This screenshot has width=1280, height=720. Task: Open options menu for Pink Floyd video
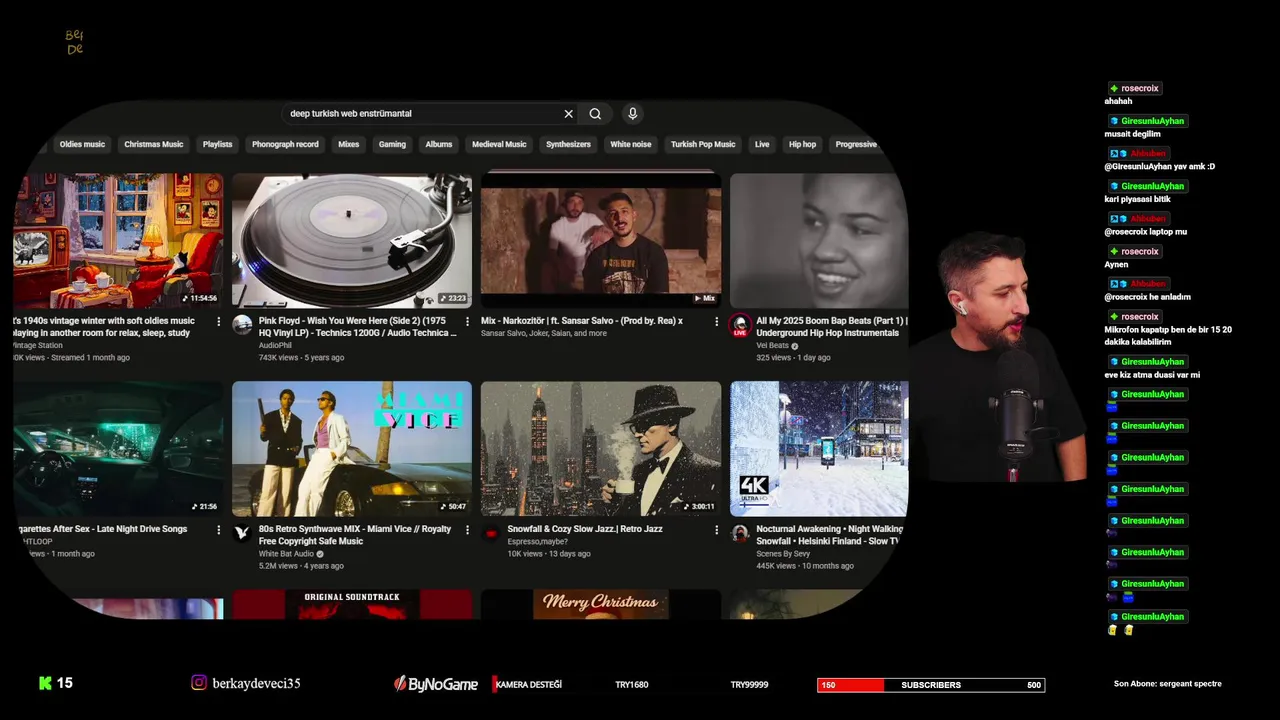coord(467,322)
